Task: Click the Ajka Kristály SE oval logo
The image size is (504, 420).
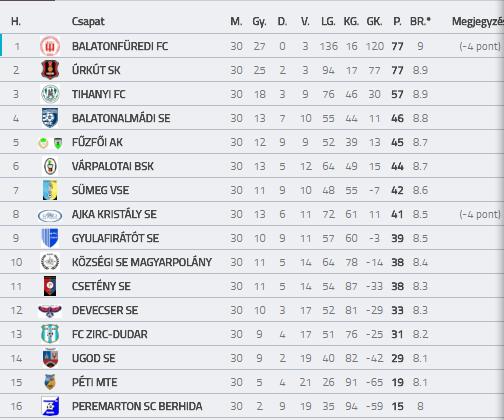Action: click(50, 216)
